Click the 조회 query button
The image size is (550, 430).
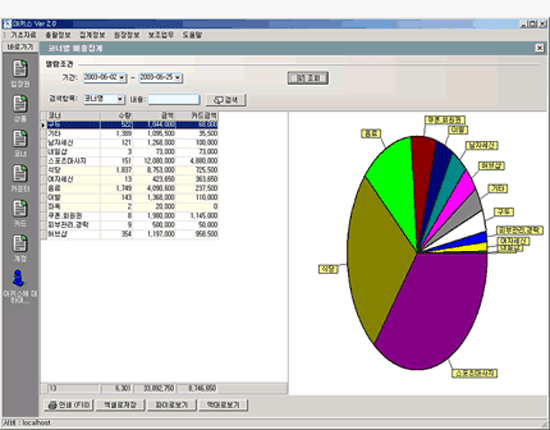pos(308,78)
